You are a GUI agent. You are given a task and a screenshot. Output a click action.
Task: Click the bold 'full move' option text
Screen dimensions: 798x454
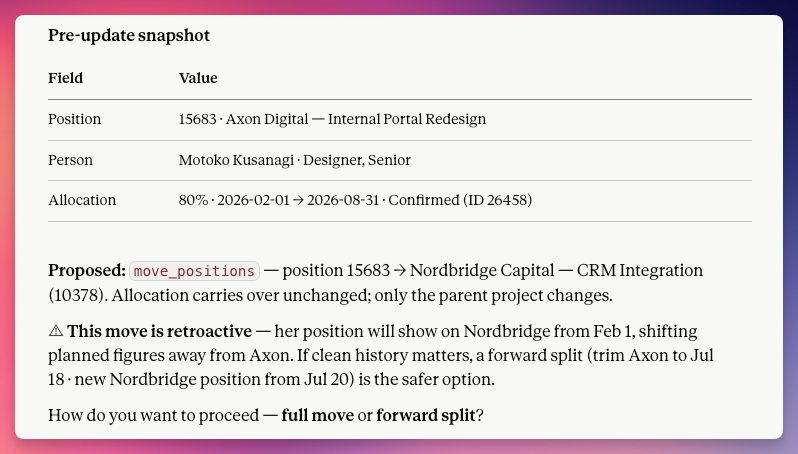click(x=318, y=415)
